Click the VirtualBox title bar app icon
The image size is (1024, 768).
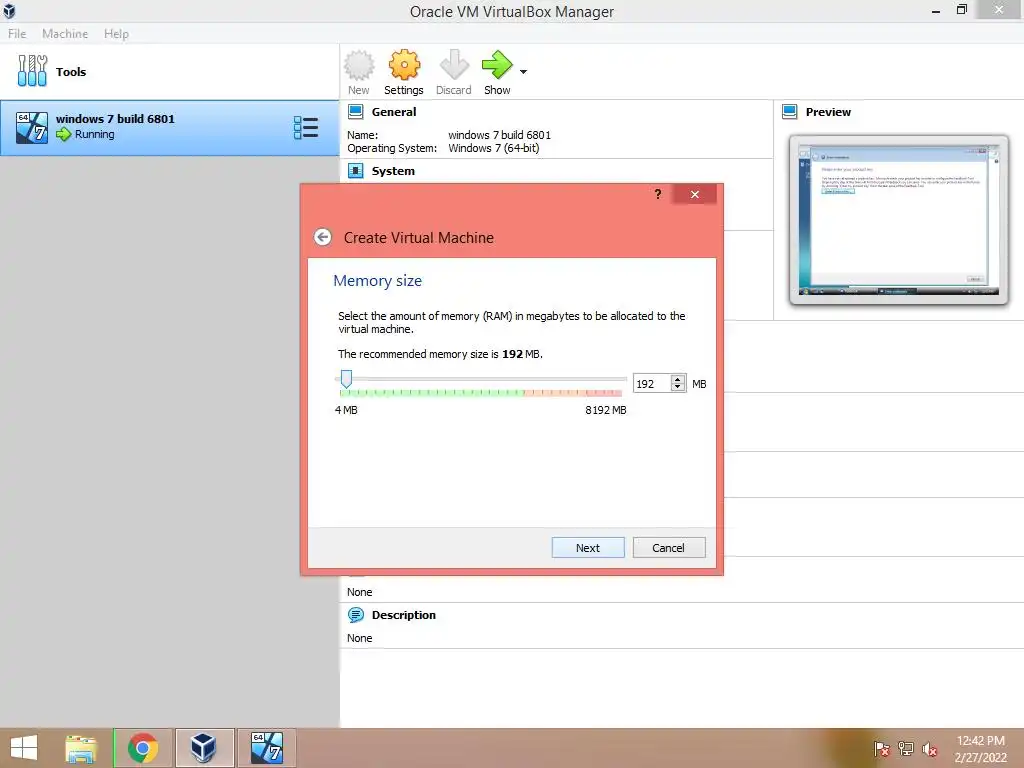click(x=9, y=10)
